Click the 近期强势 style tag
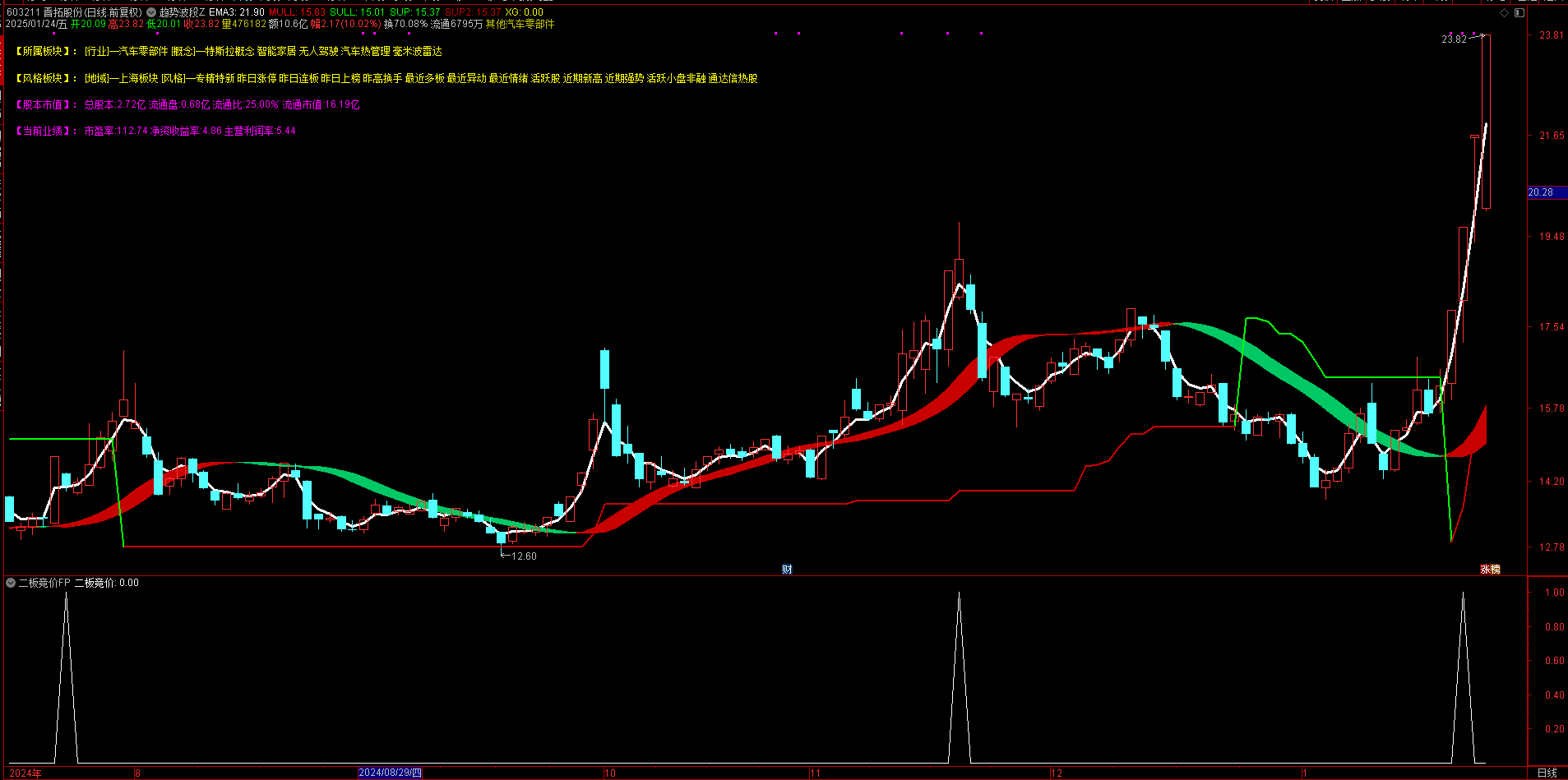 pyautogui.click(x=624, y=78)
